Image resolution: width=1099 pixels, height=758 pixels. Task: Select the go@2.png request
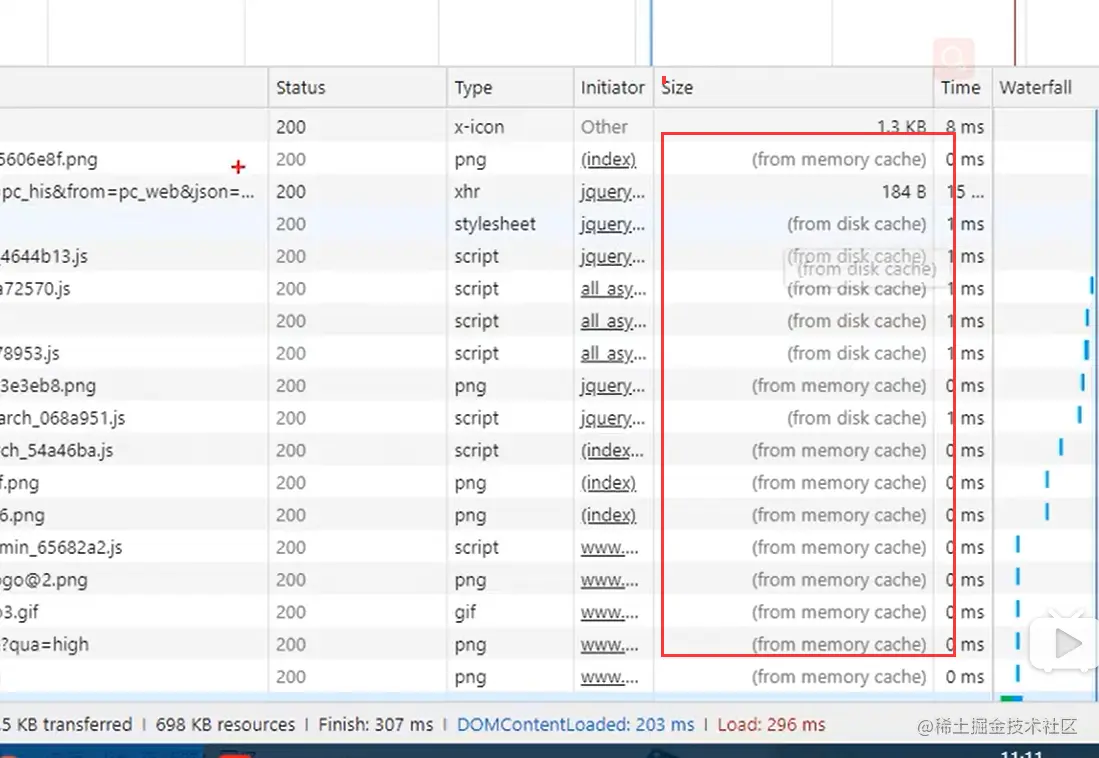43,580
